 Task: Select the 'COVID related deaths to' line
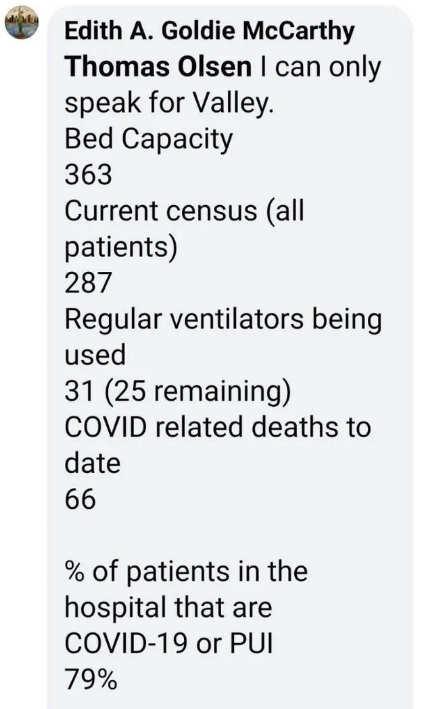tap(217, 427)
